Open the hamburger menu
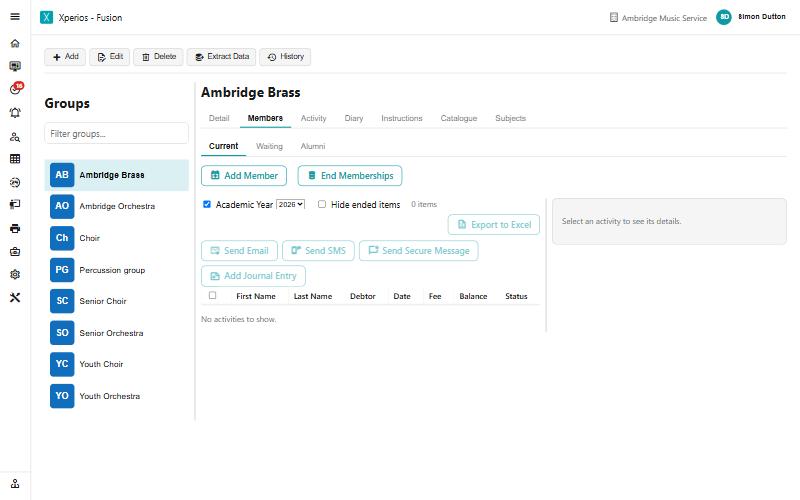 15,17
